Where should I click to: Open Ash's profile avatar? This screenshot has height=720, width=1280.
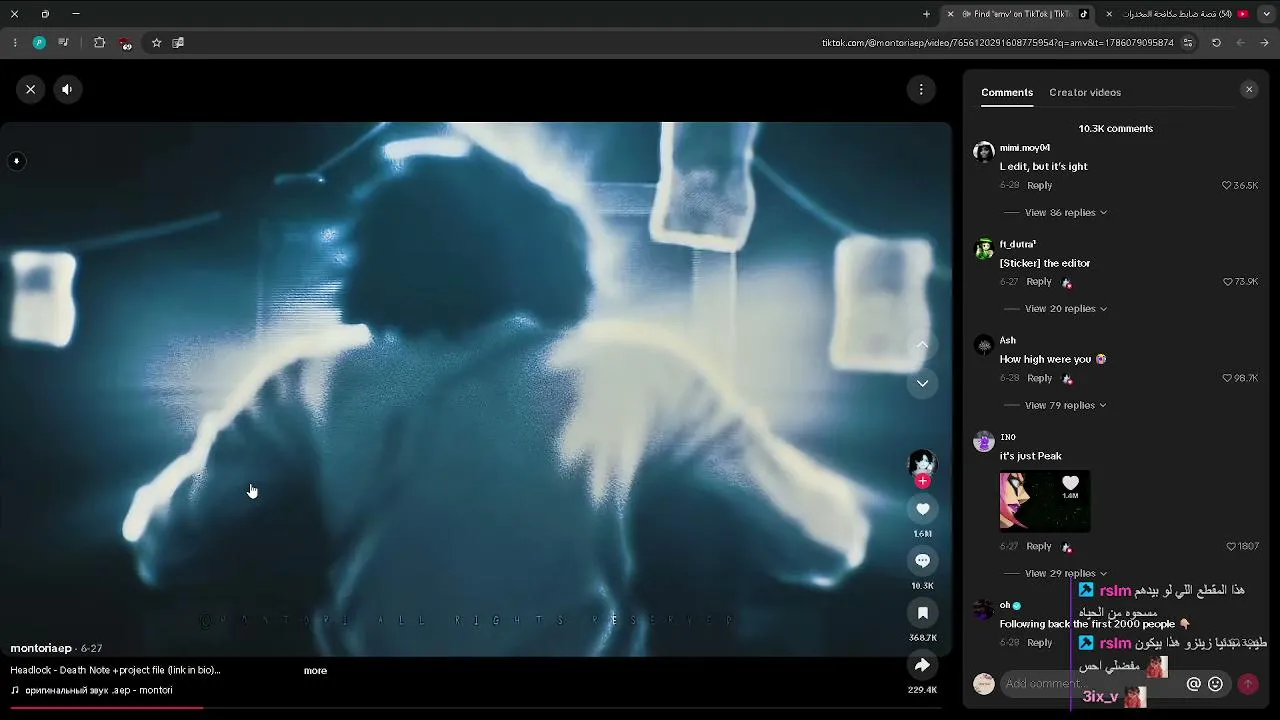984,345
